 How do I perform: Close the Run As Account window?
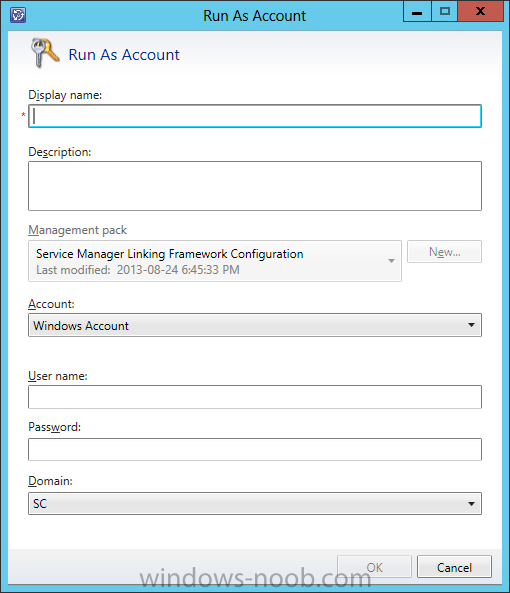pos(480,11)
